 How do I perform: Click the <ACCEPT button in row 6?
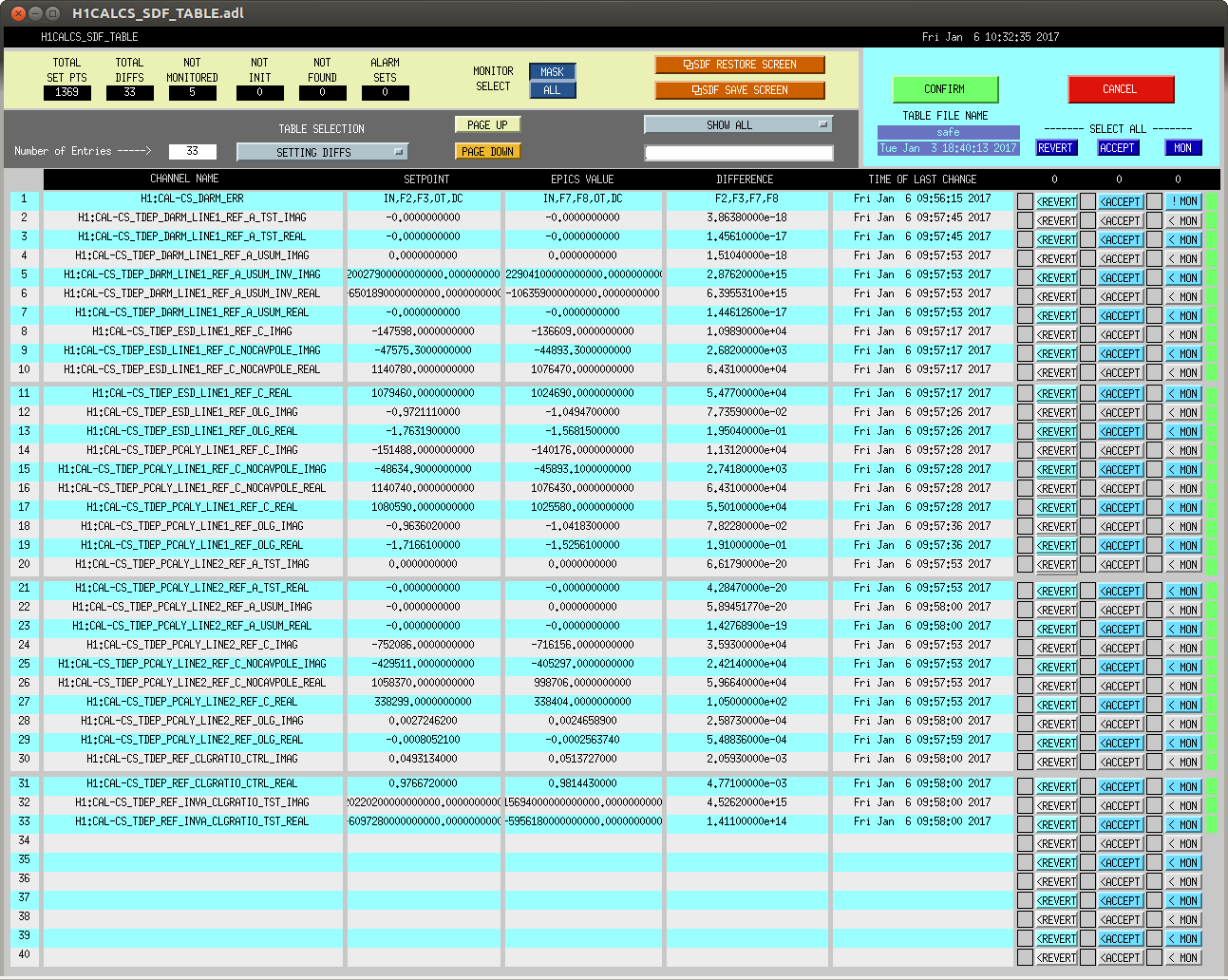(1121, 296)
